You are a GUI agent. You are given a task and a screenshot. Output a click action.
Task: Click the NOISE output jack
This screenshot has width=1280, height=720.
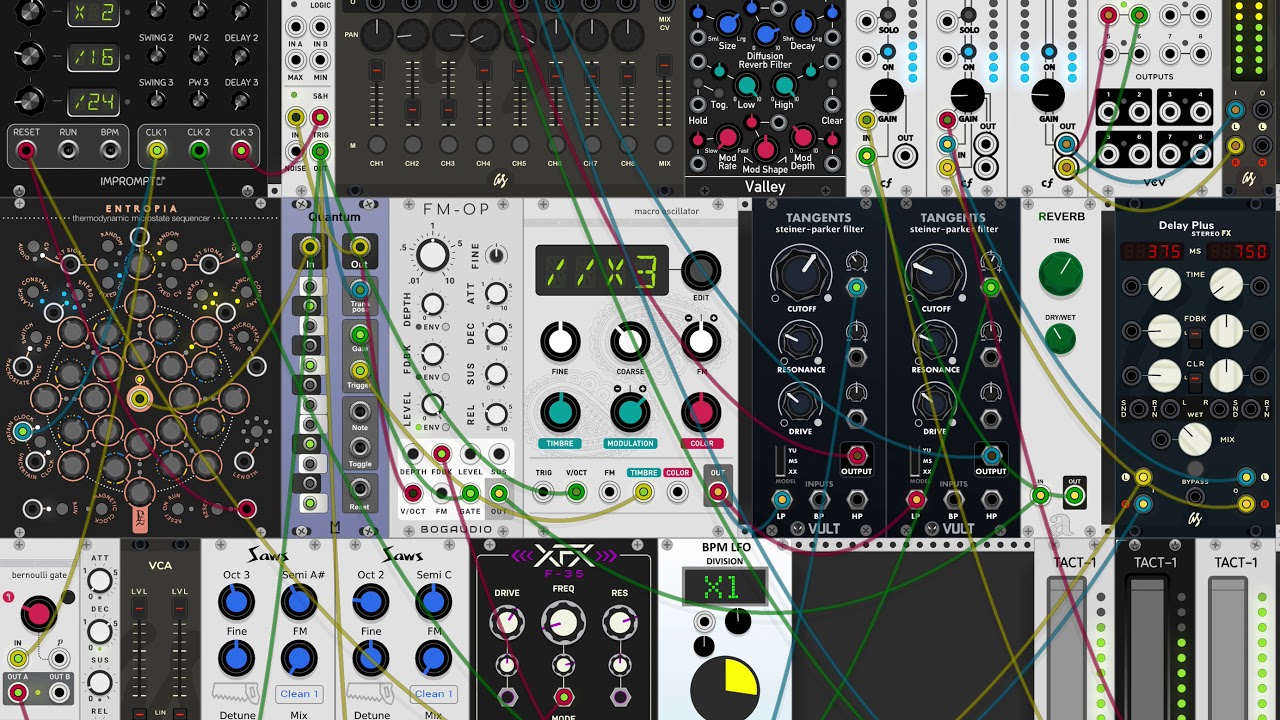point(295,152)
